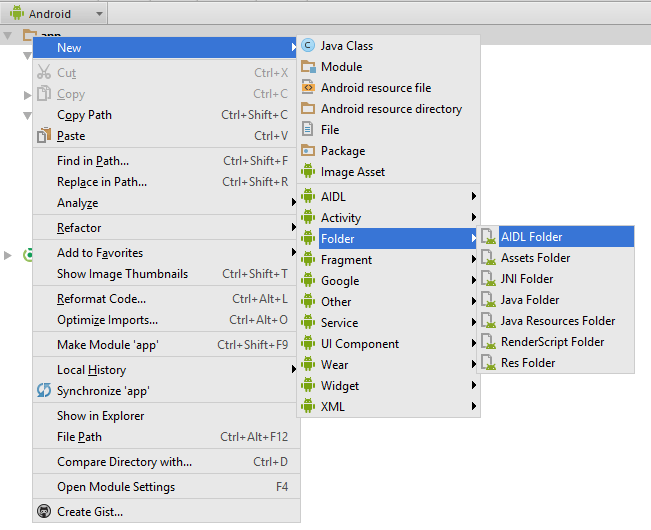This screenshot has height=530, width=651.
Task: Click the Create Gist GitHub icon
Action: click(43, 512)
